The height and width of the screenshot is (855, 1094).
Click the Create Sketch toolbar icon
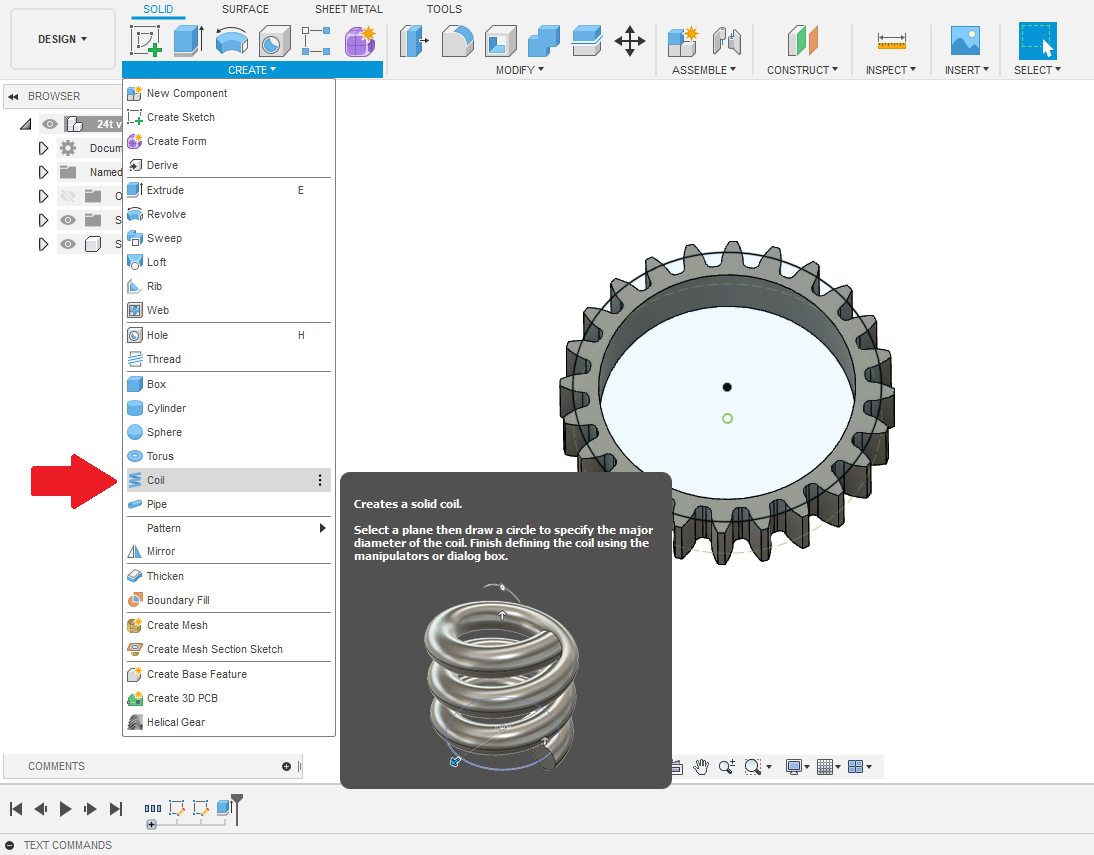click(146, 41)
